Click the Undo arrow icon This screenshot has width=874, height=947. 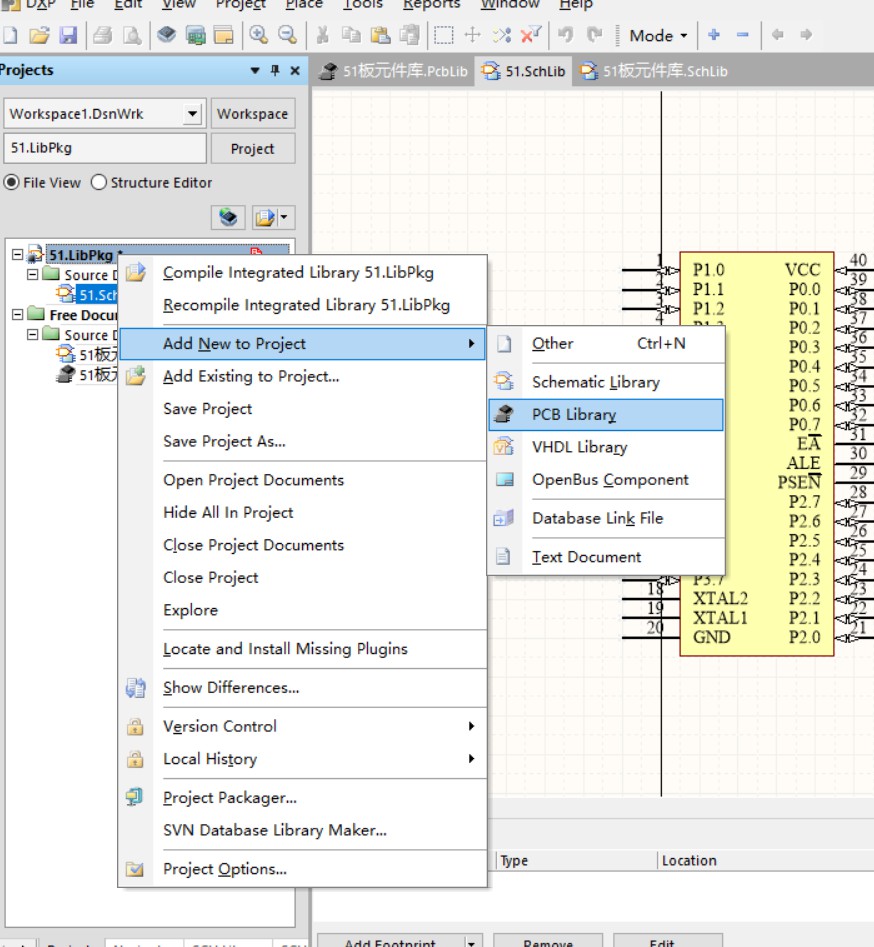click(565, 35)
